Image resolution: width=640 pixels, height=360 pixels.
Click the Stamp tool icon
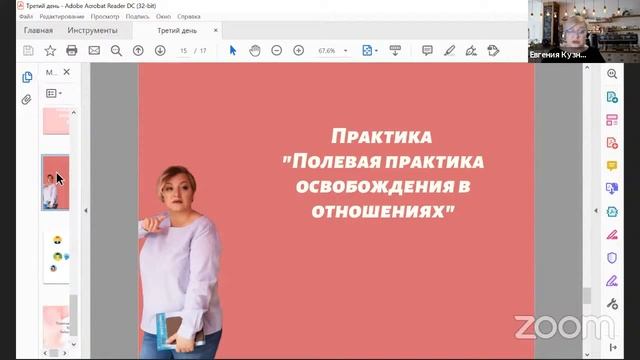tap(493, 51)
